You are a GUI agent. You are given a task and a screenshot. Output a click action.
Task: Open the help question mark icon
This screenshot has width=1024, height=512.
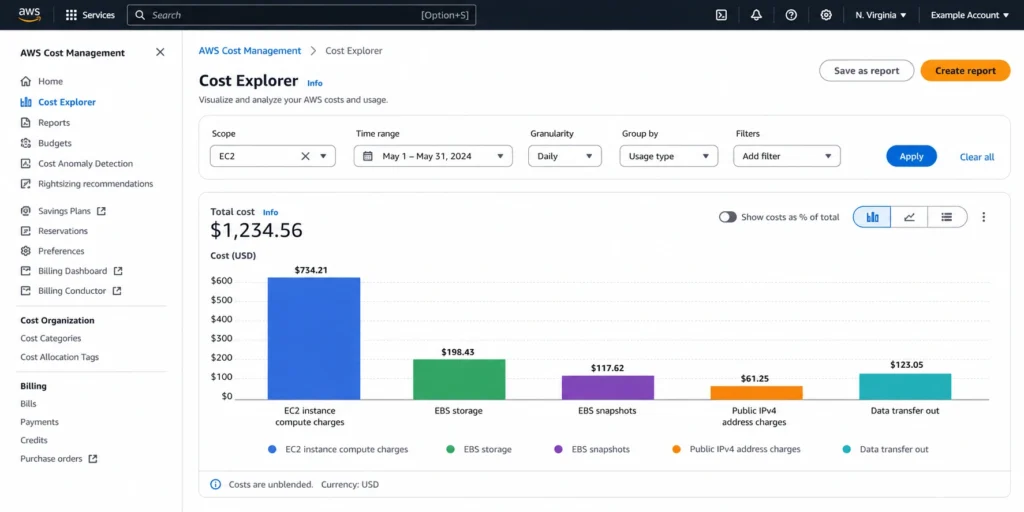click(791, 15)
